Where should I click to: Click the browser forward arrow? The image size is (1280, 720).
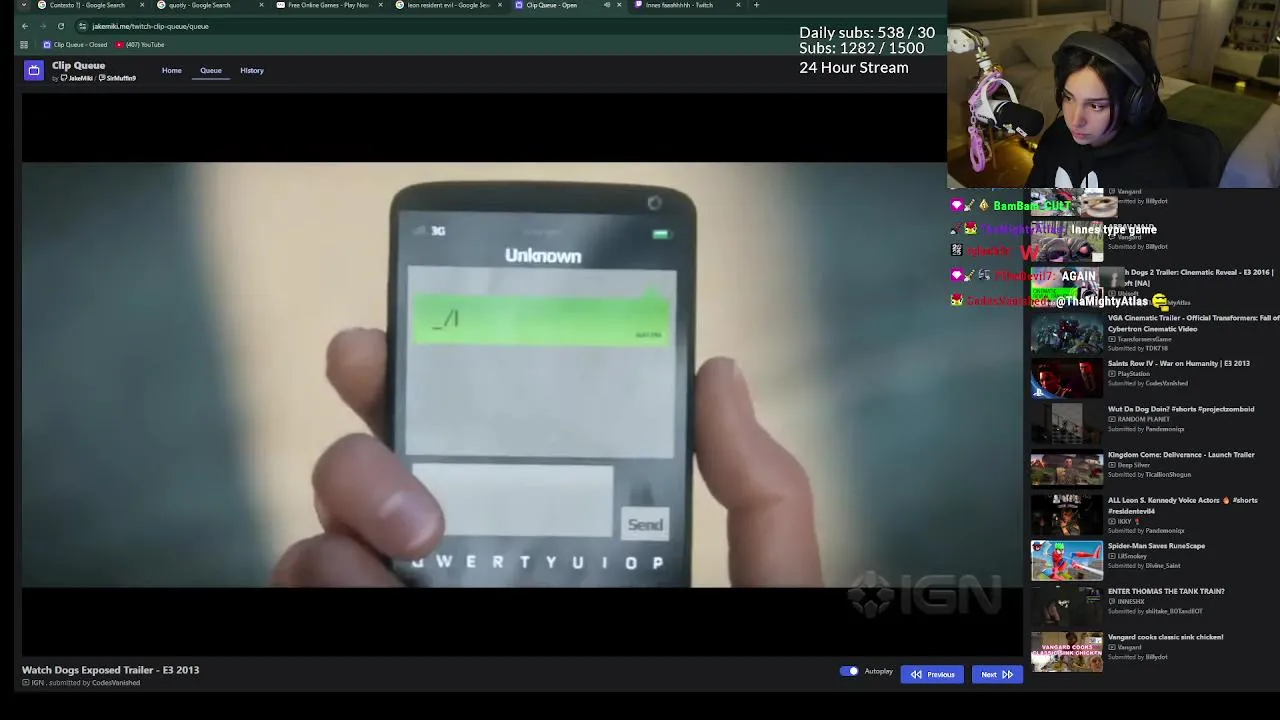(43, 26)
